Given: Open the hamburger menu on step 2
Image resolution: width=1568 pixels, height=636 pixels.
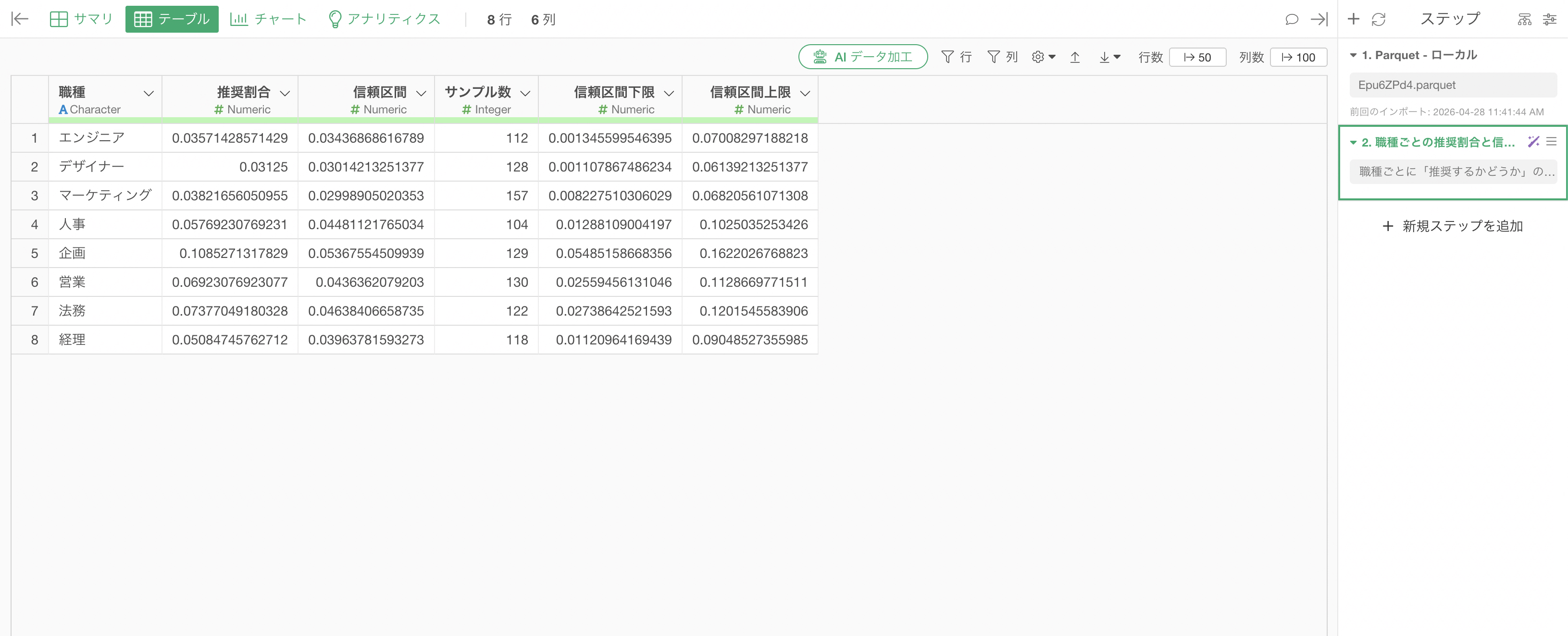Looking at the screenshot, I should tap(1552, 142).
